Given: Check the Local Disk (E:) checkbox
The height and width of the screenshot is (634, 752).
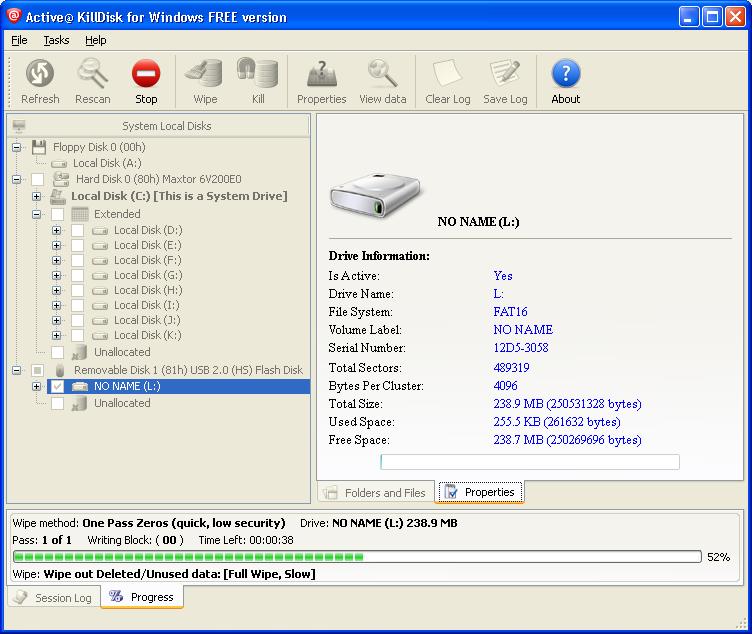Looking at the screenshot, I should [78, 246].
